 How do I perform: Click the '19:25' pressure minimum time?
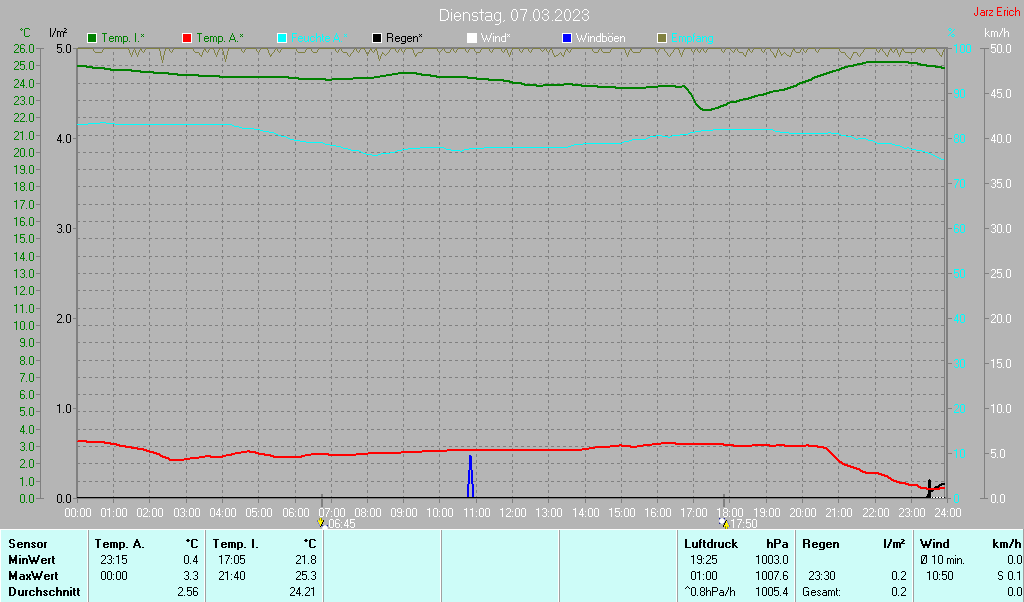[x=703, y=560]
